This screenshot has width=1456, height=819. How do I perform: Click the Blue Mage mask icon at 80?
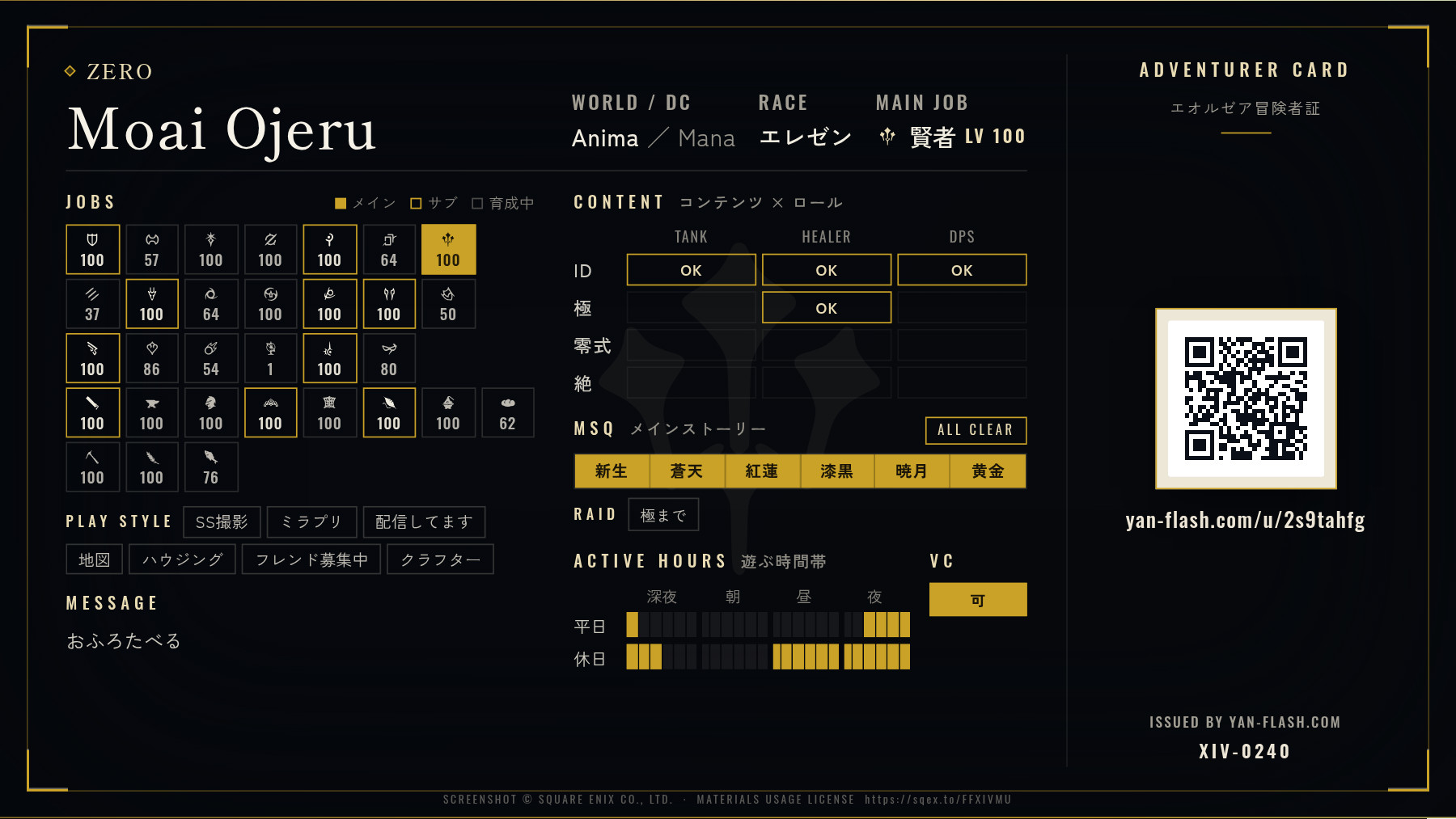pyautogui.click(x=389, y=348)
